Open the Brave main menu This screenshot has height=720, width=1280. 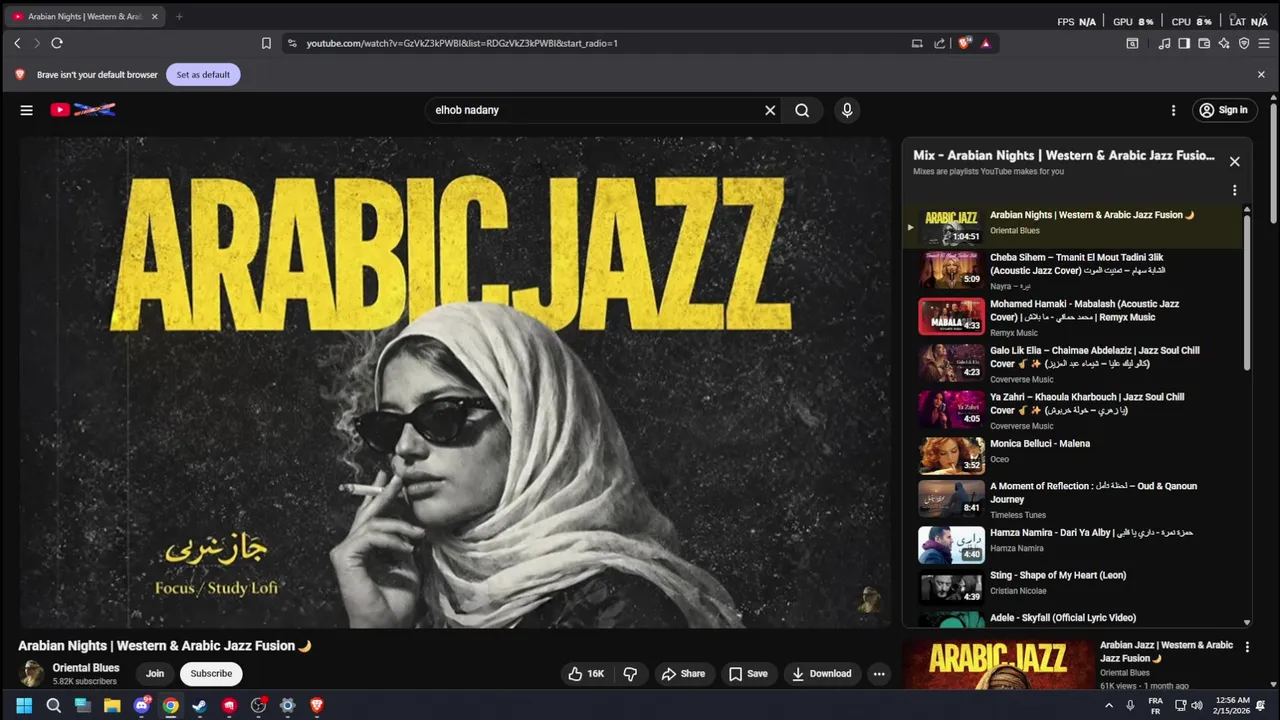click(x=1264, y=43)
